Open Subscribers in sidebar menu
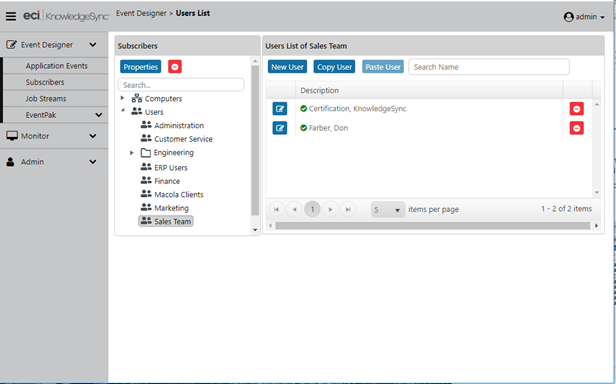 45,82
